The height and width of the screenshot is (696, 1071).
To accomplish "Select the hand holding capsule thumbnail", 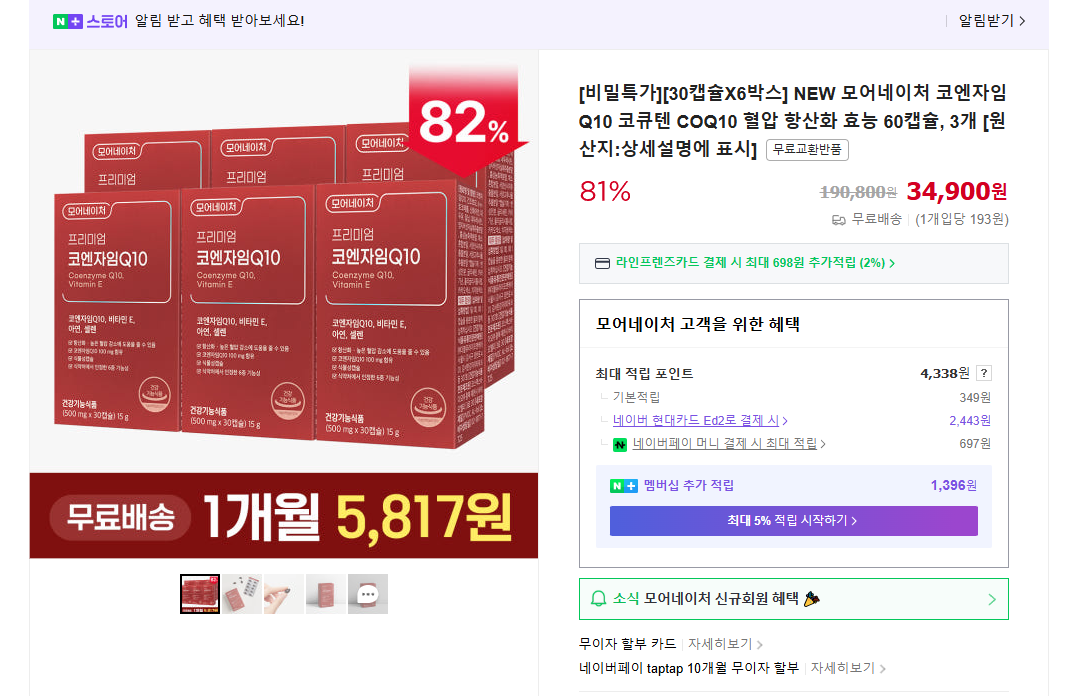I will coord(283,594).
